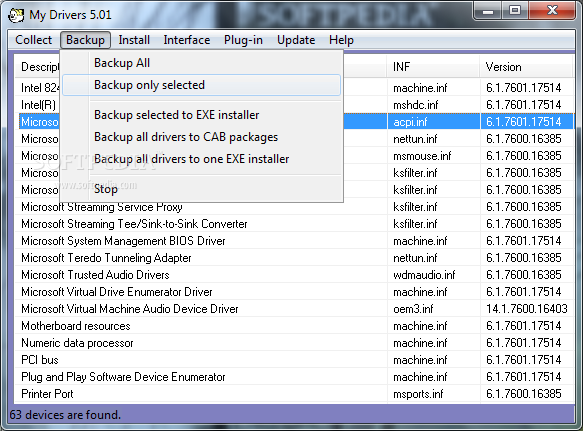
Task: Open the Install menu
Action: [134, 40]
